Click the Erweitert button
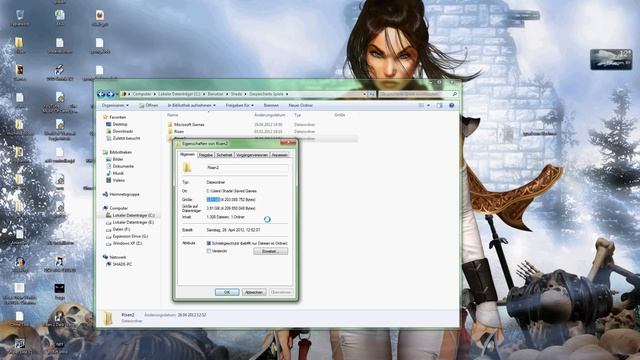The width and height of the screenshot is (640, 360). tap(271, 251)
